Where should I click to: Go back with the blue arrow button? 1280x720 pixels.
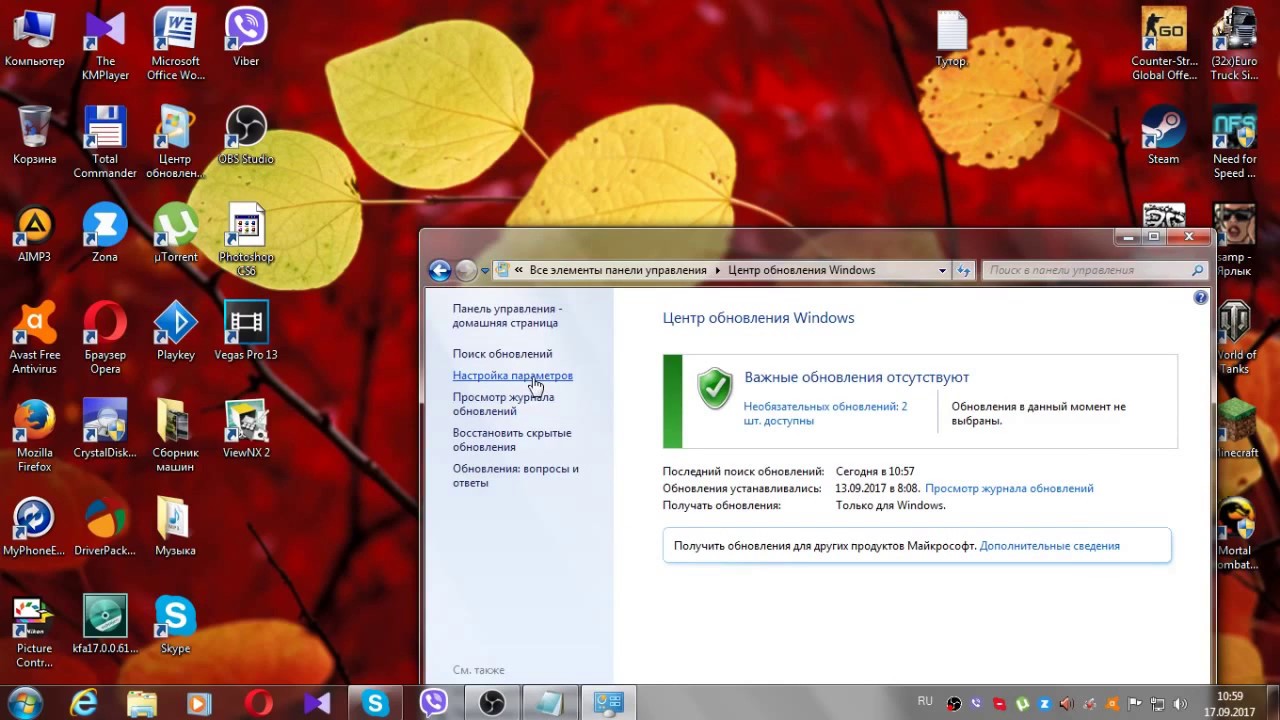point(439,270)
